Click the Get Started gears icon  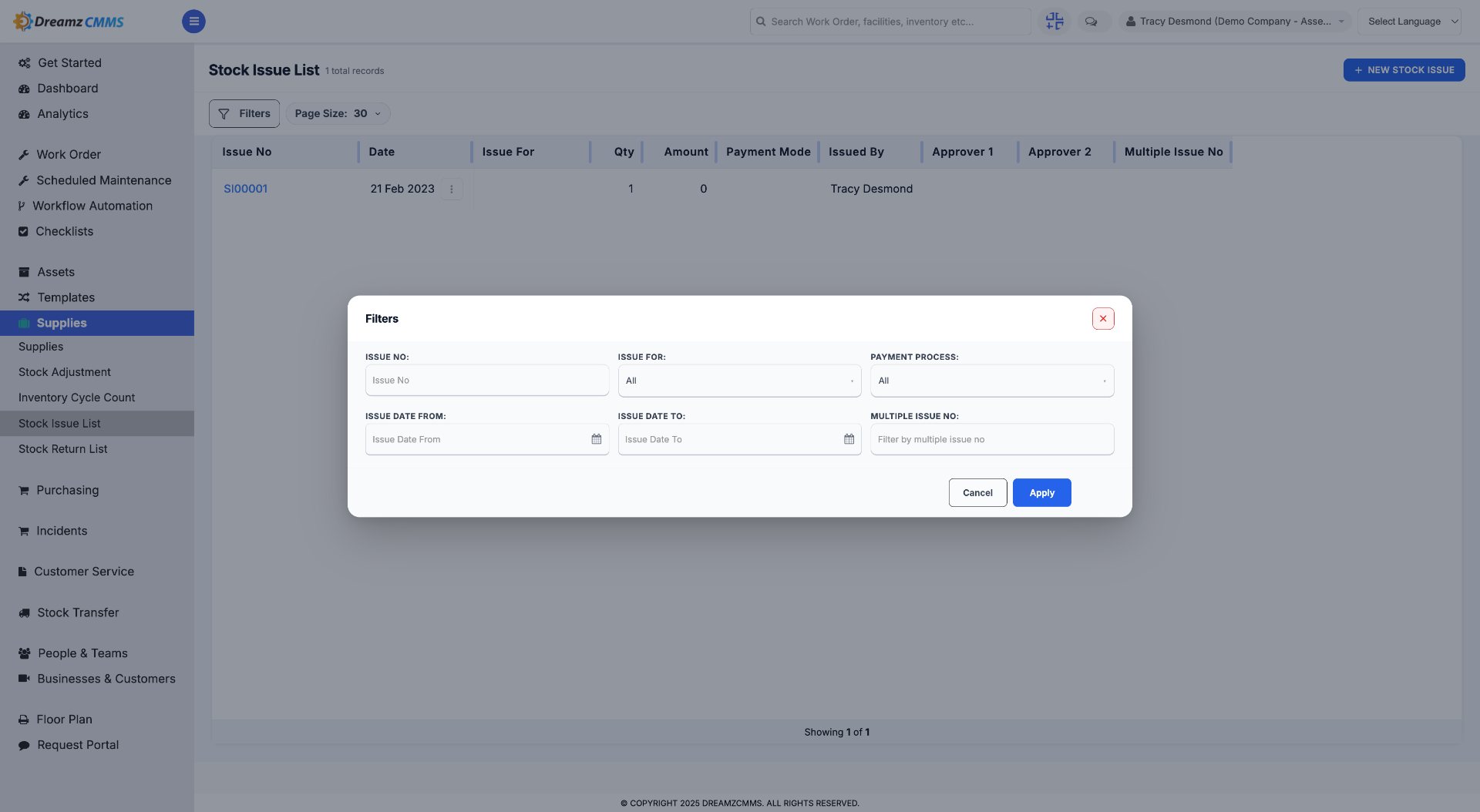pos(24,63)
